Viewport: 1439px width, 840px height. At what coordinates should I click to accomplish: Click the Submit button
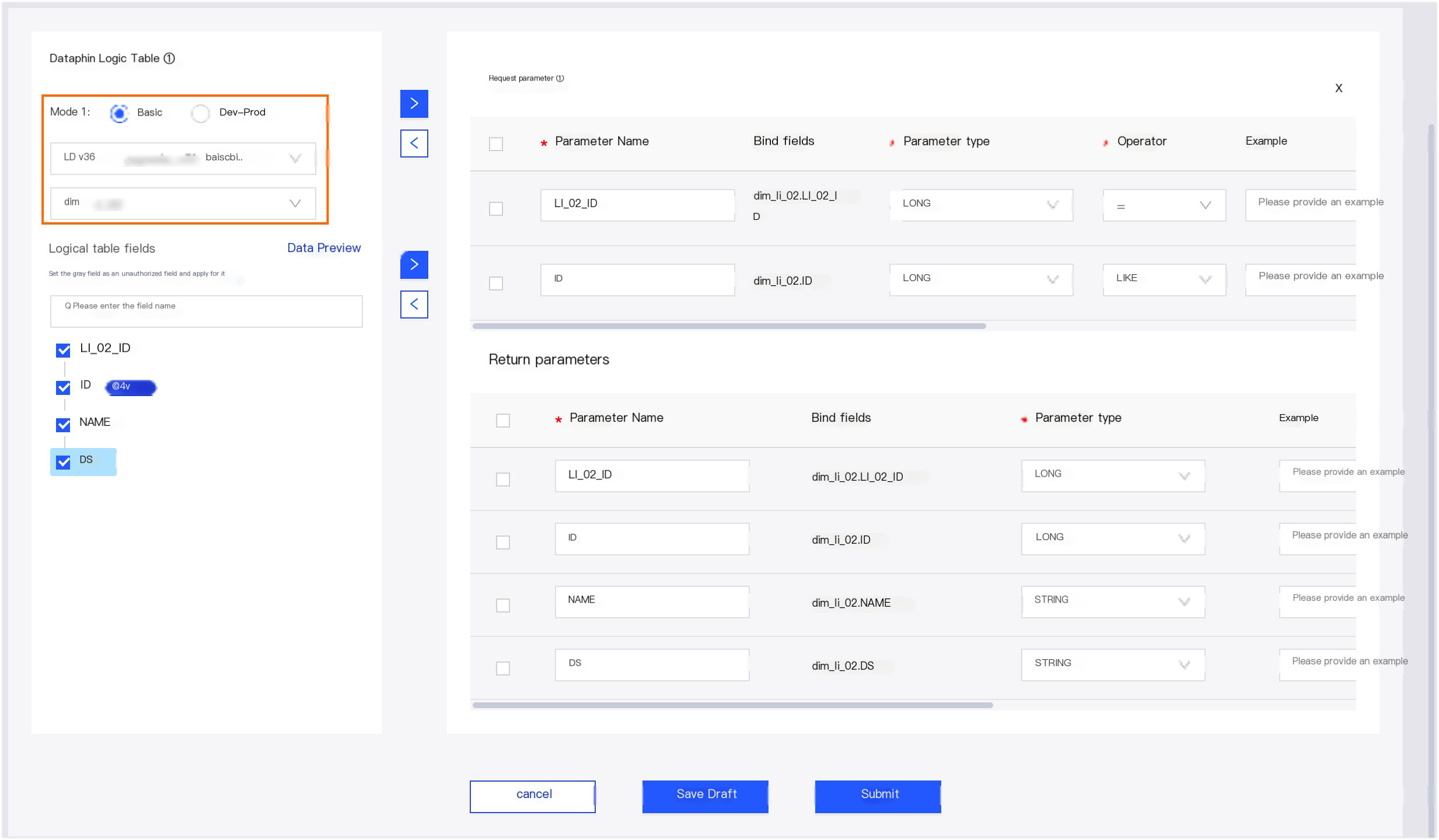pos(877,795)
